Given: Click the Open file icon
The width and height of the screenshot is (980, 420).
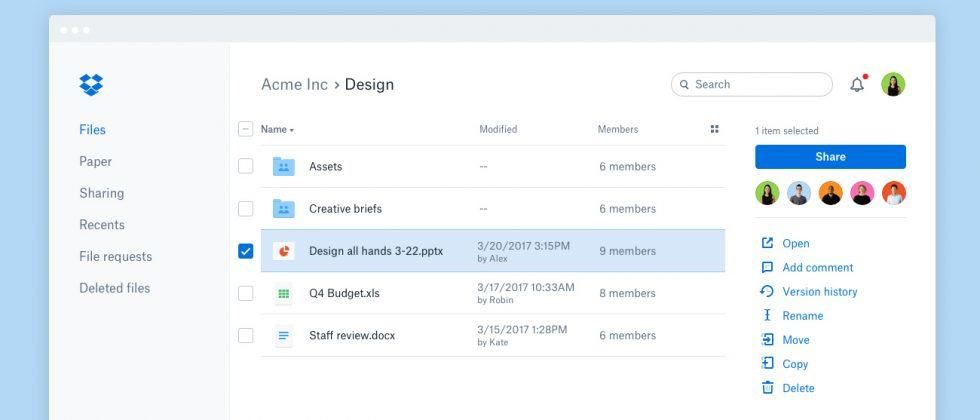Looking at the screenshot, I should pyautogui.click(x=767, y=243).
